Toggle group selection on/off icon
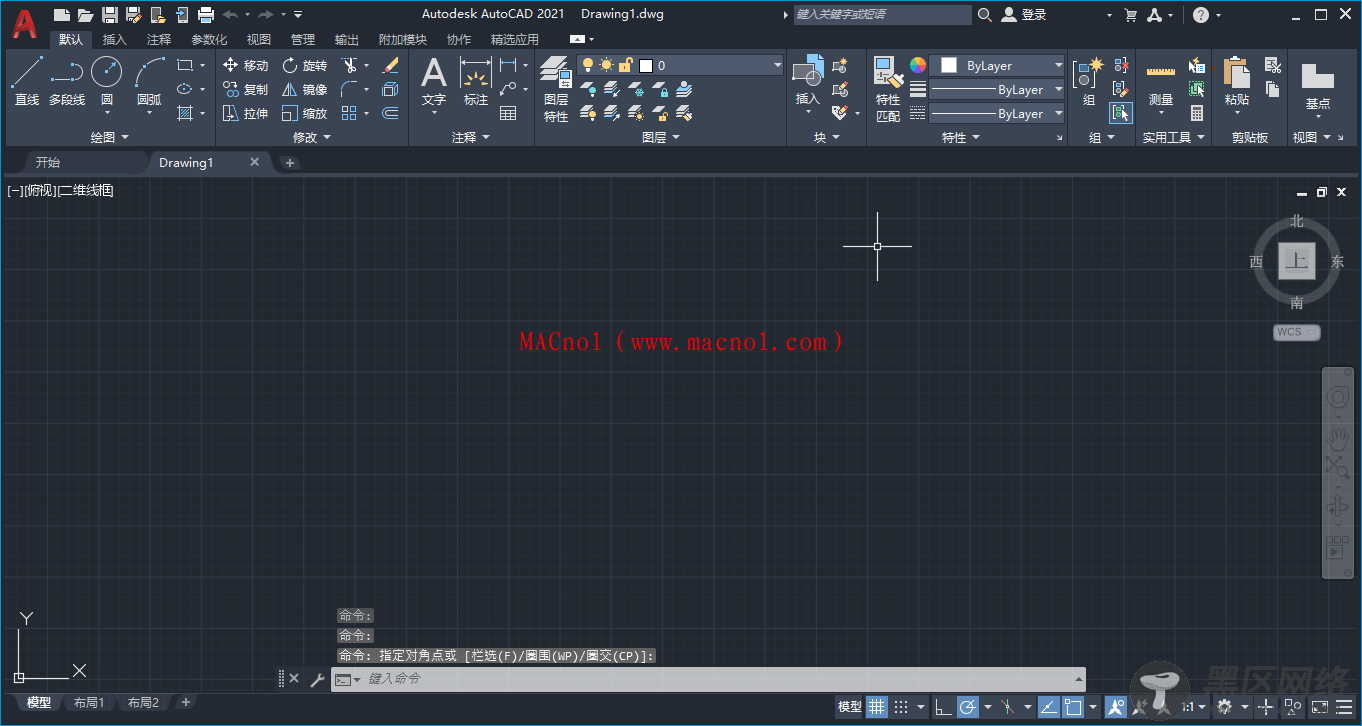The image size is (1362, 726). 1121,113
